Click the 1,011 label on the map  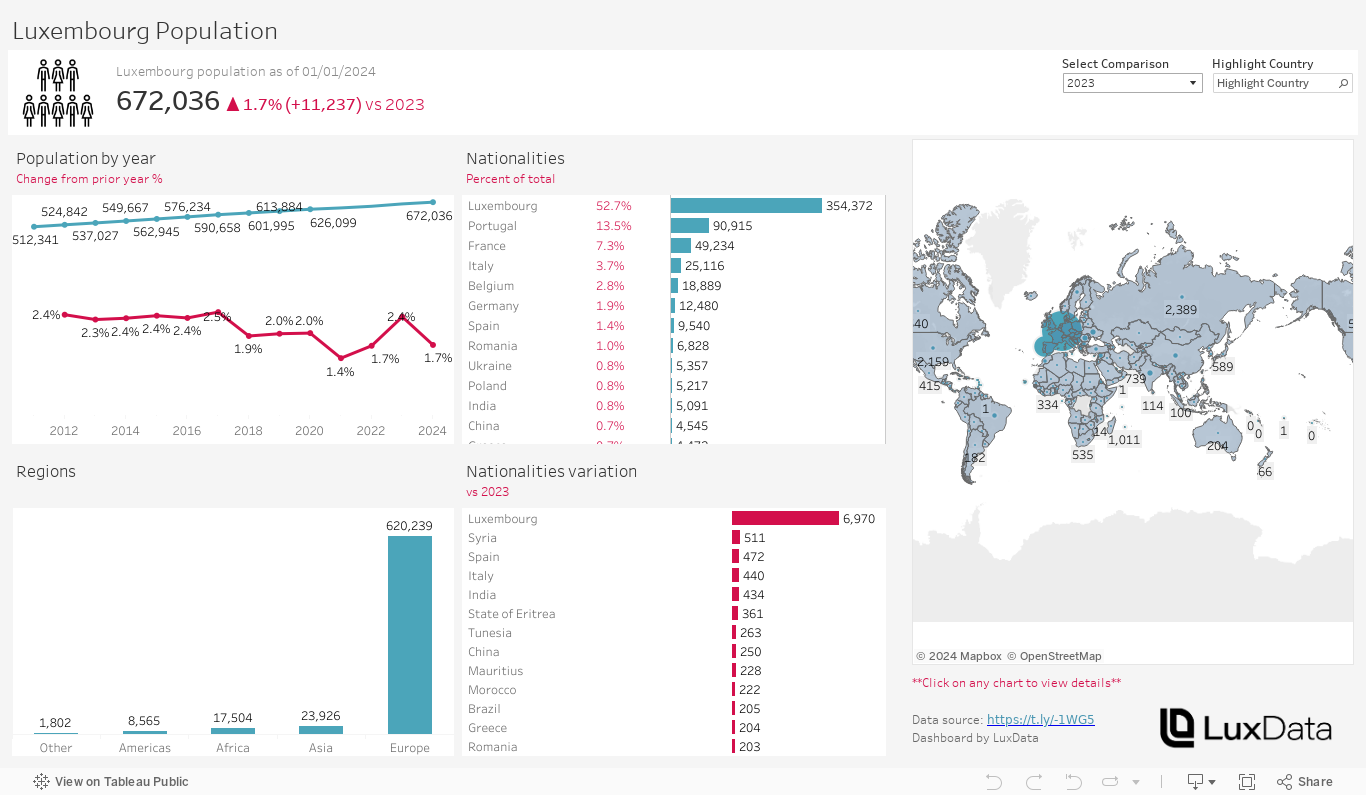(x=1124, y=439)
